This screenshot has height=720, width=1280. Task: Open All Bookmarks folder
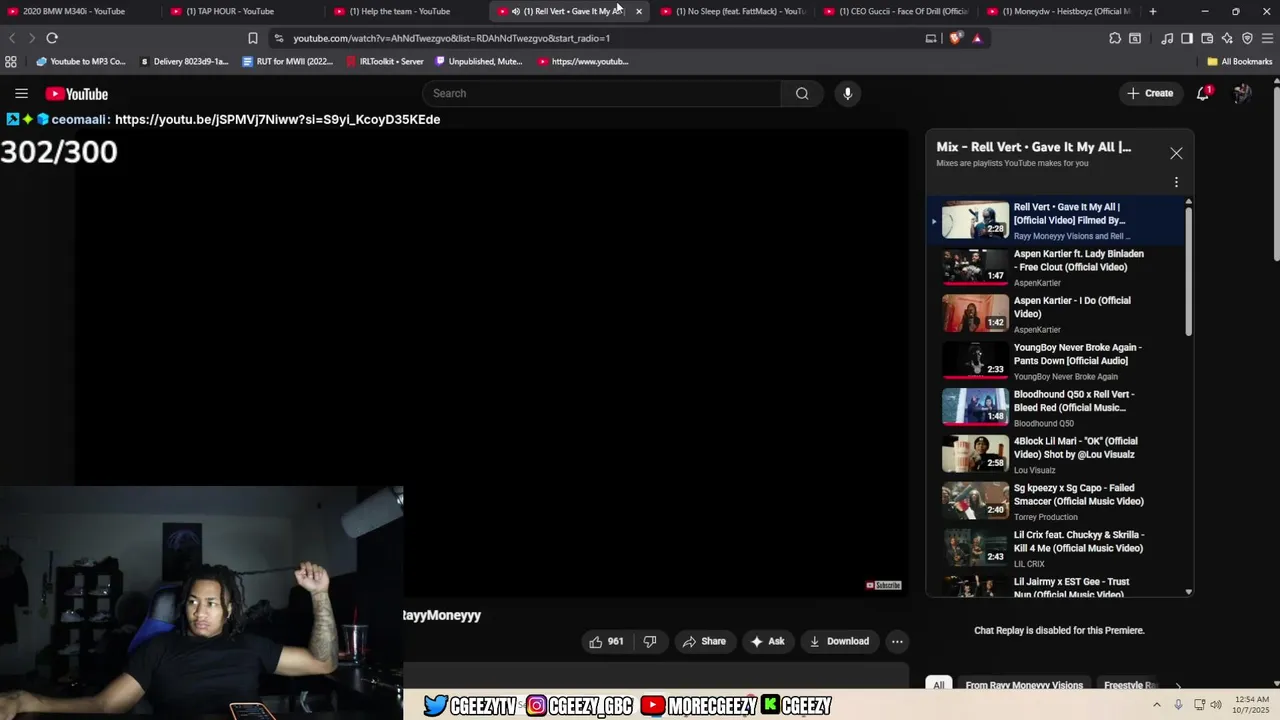point(1239,61)
